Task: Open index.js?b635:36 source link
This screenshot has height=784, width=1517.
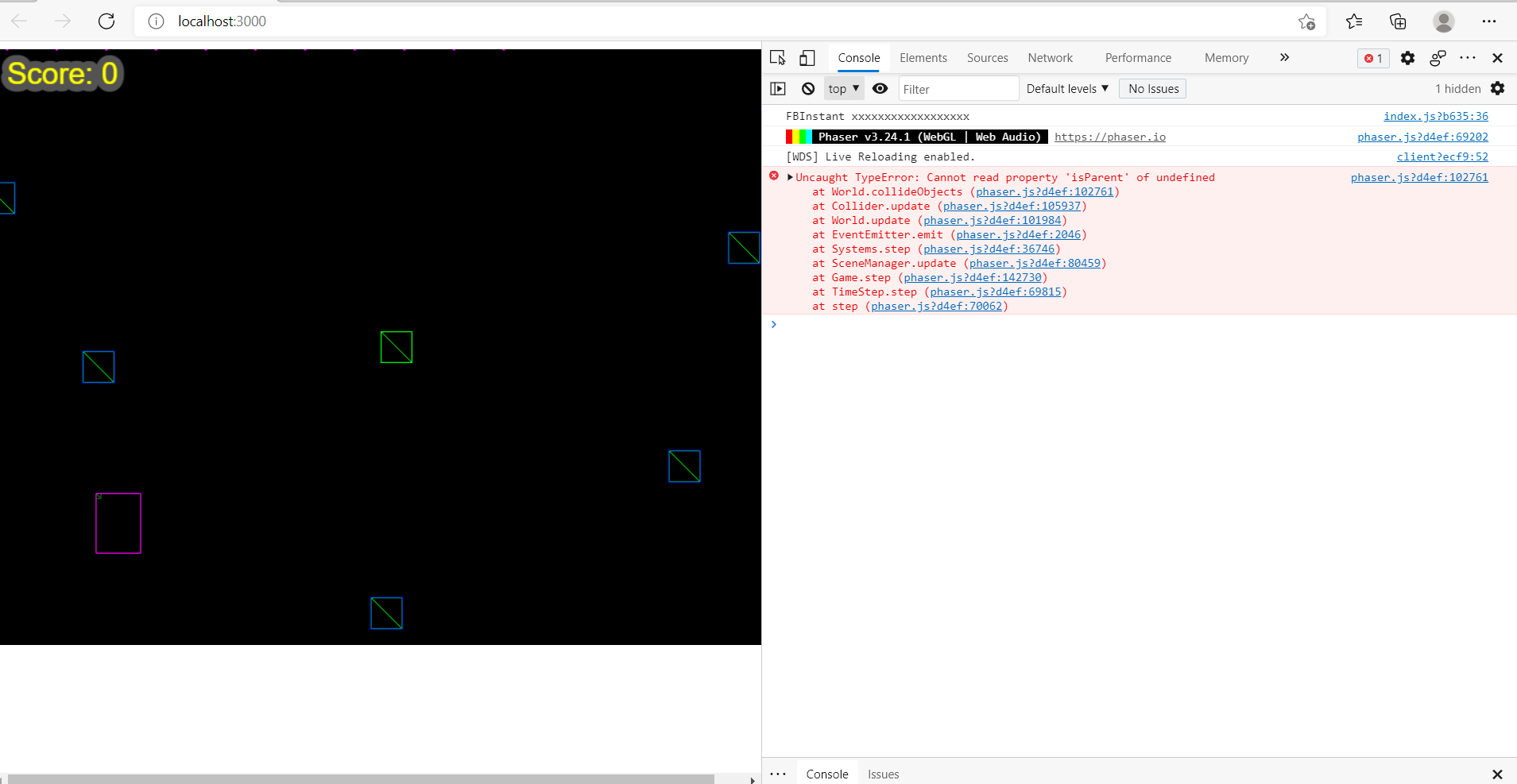Action: (x=1435, y=116)
